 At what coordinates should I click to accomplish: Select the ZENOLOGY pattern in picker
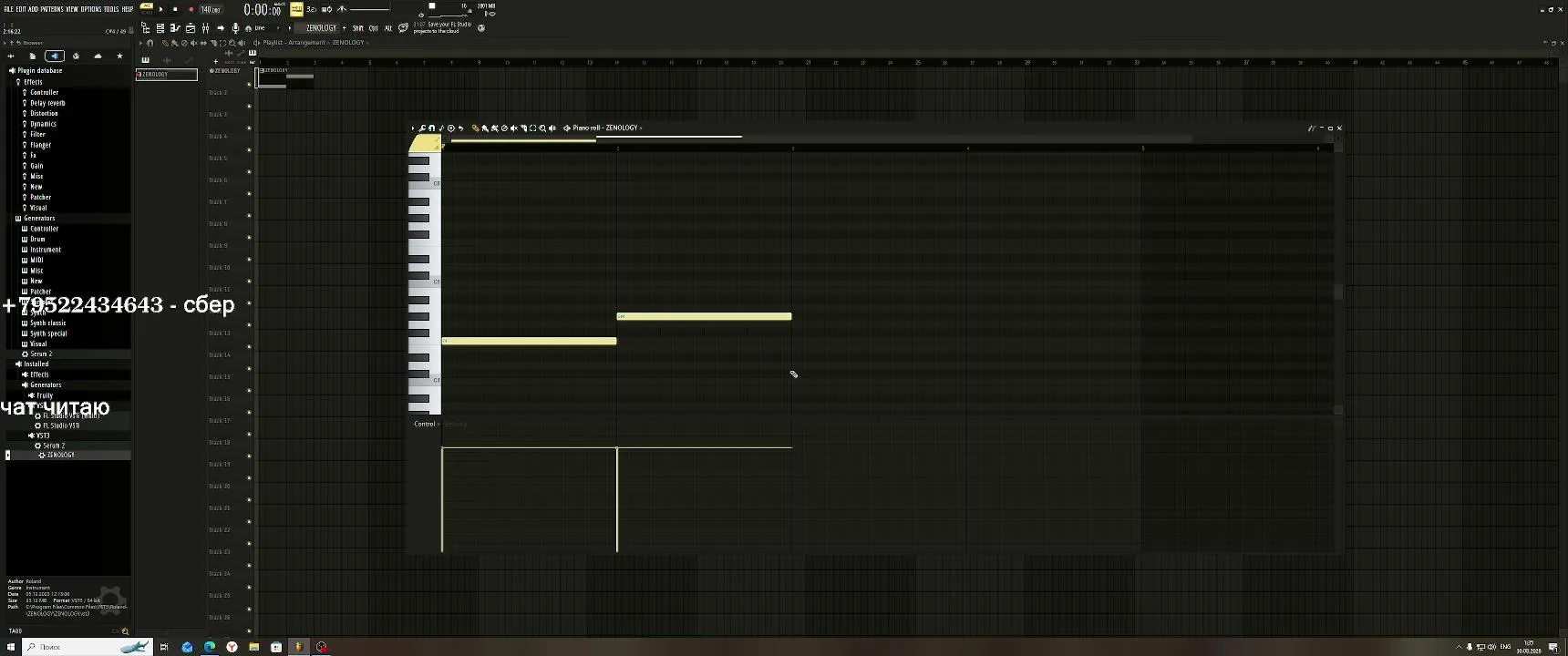pos(166,74)
